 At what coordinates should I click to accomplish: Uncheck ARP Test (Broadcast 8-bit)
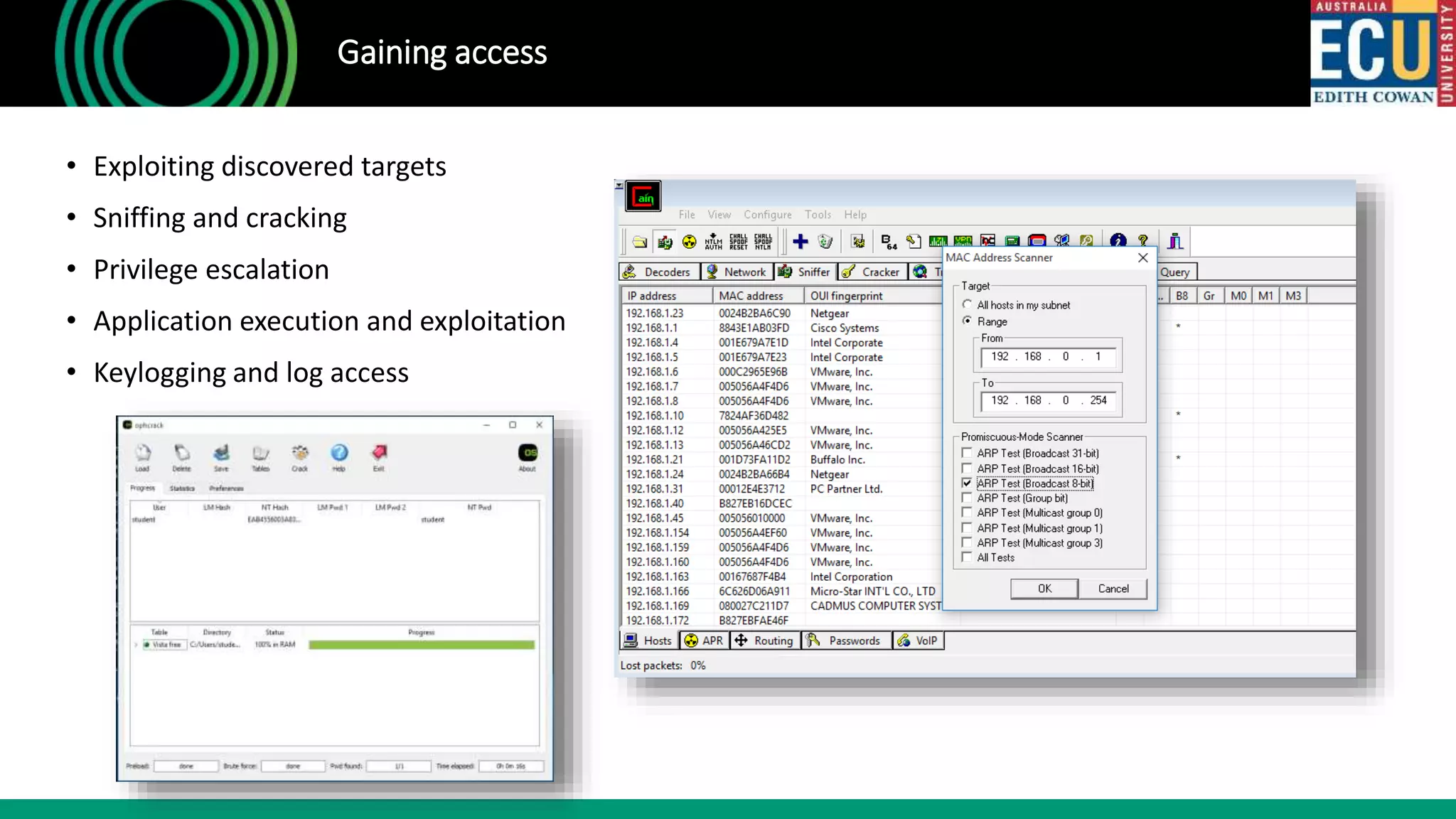point(967,483)
